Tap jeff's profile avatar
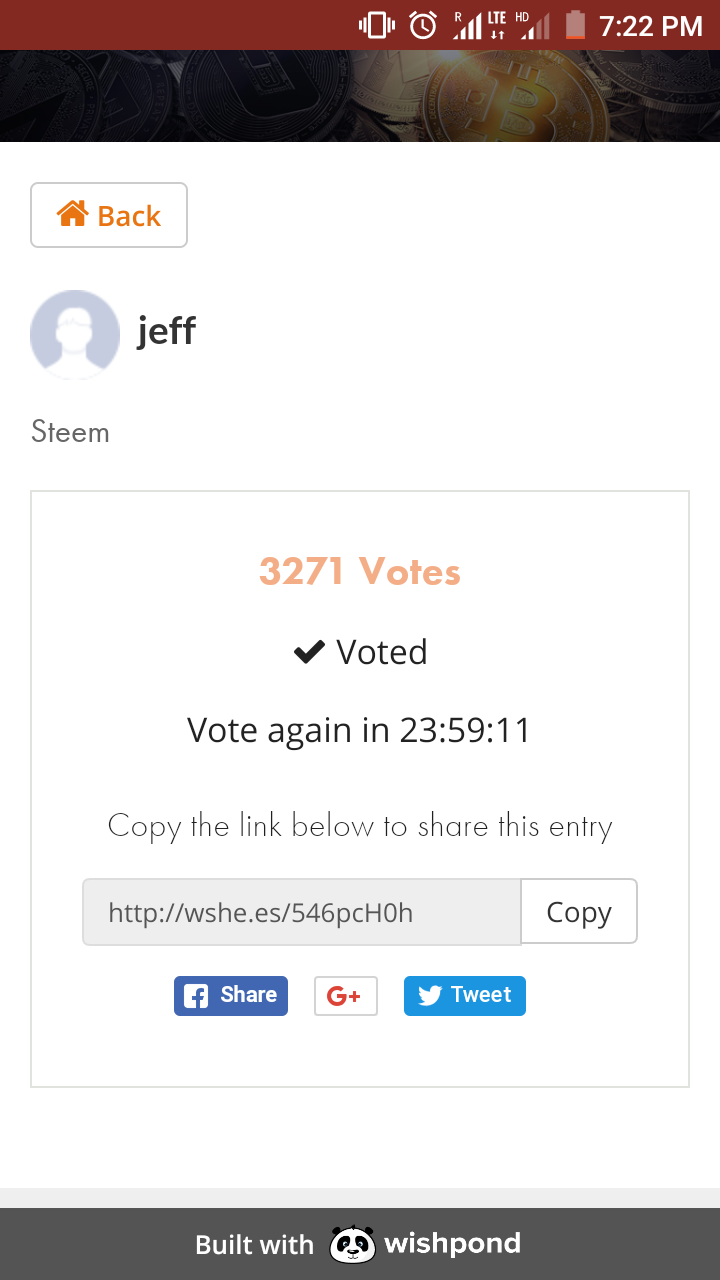 [x=75, y=335]
